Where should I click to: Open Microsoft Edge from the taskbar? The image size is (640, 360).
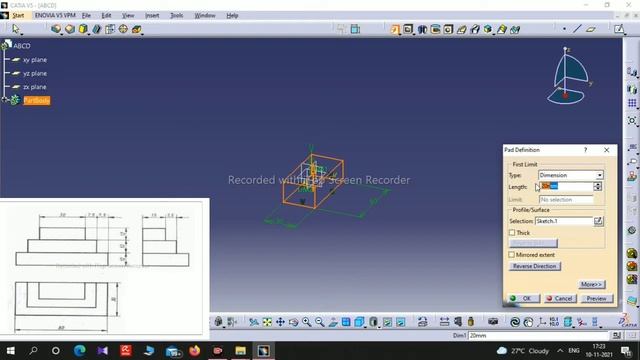click(80, 351)
